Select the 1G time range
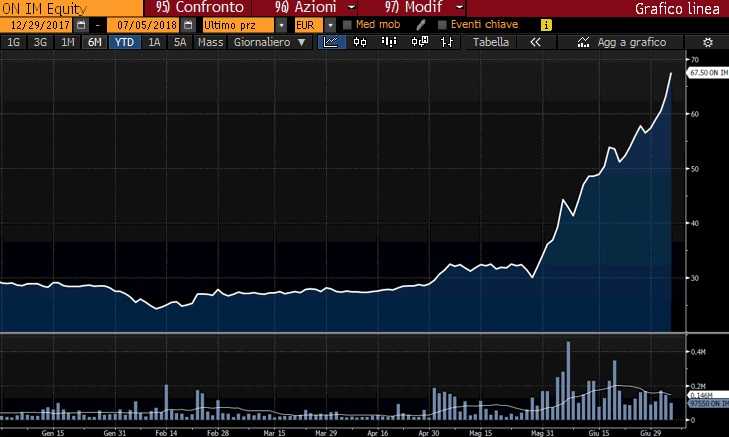The width and height of the screenshot is (729, 437). click(13, 42)
